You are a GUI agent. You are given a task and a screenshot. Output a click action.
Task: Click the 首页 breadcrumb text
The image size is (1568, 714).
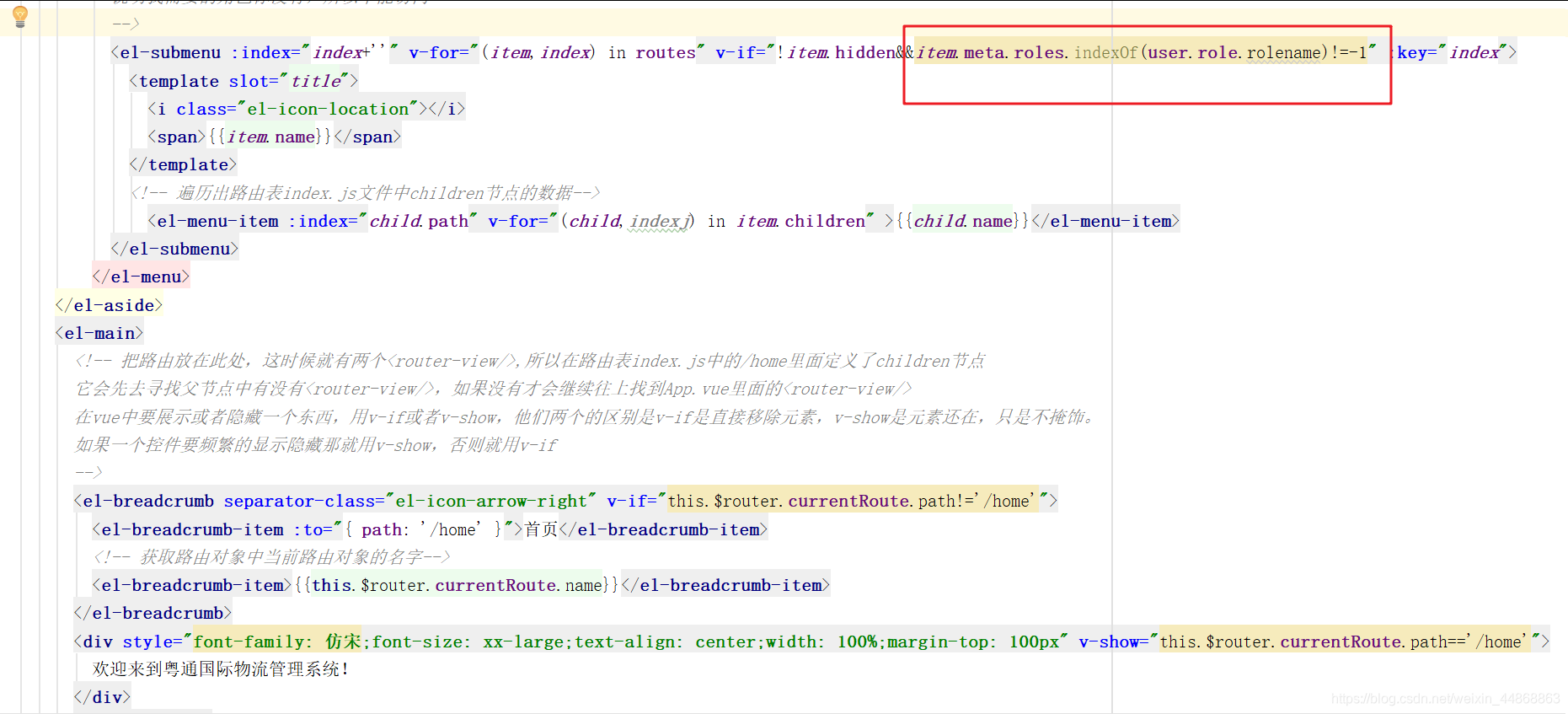pos(541,529)
